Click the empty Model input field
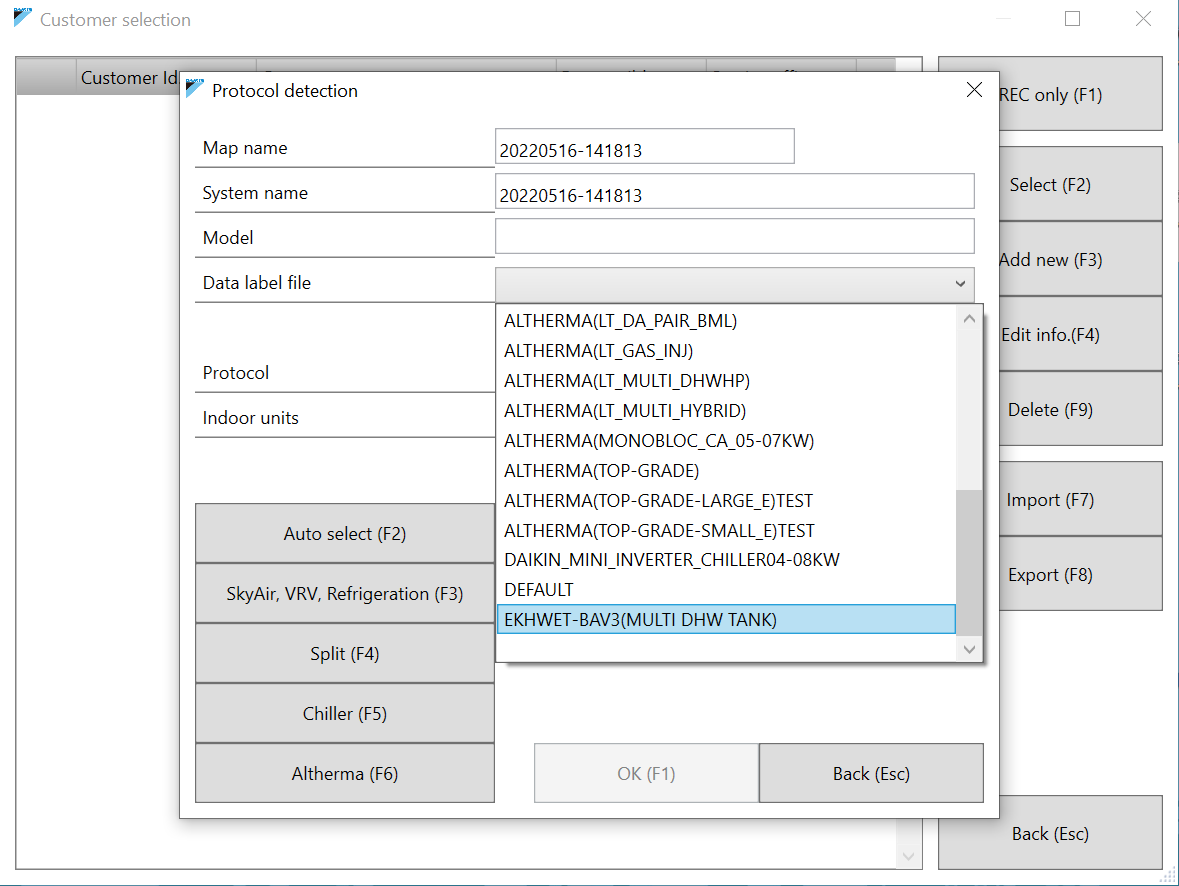This screenshot has height=886, width=1179. pos(735,237)
